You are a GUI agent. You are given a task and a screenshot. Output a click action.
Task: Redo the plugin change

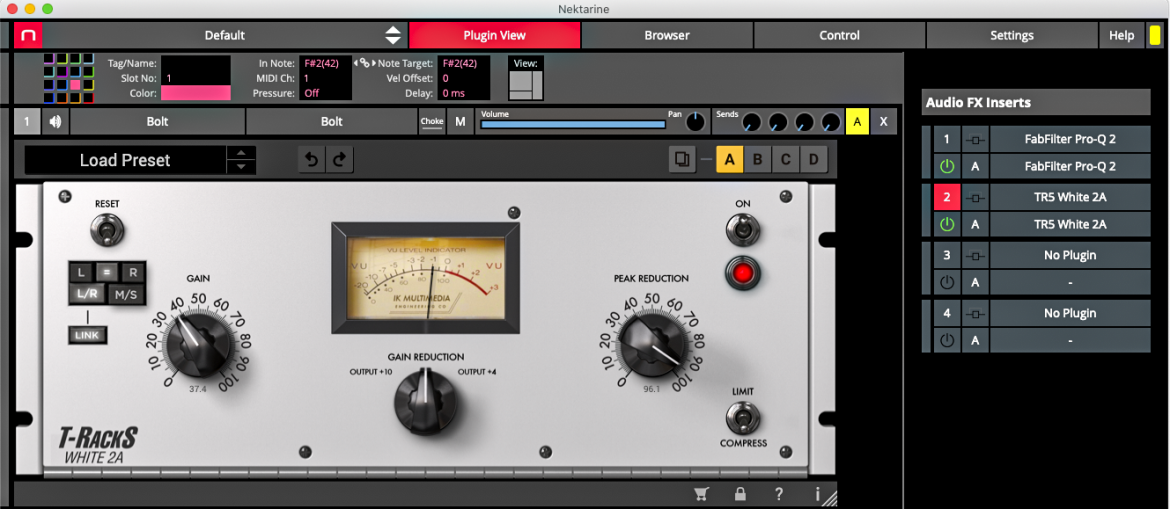(x=340, y=160)
